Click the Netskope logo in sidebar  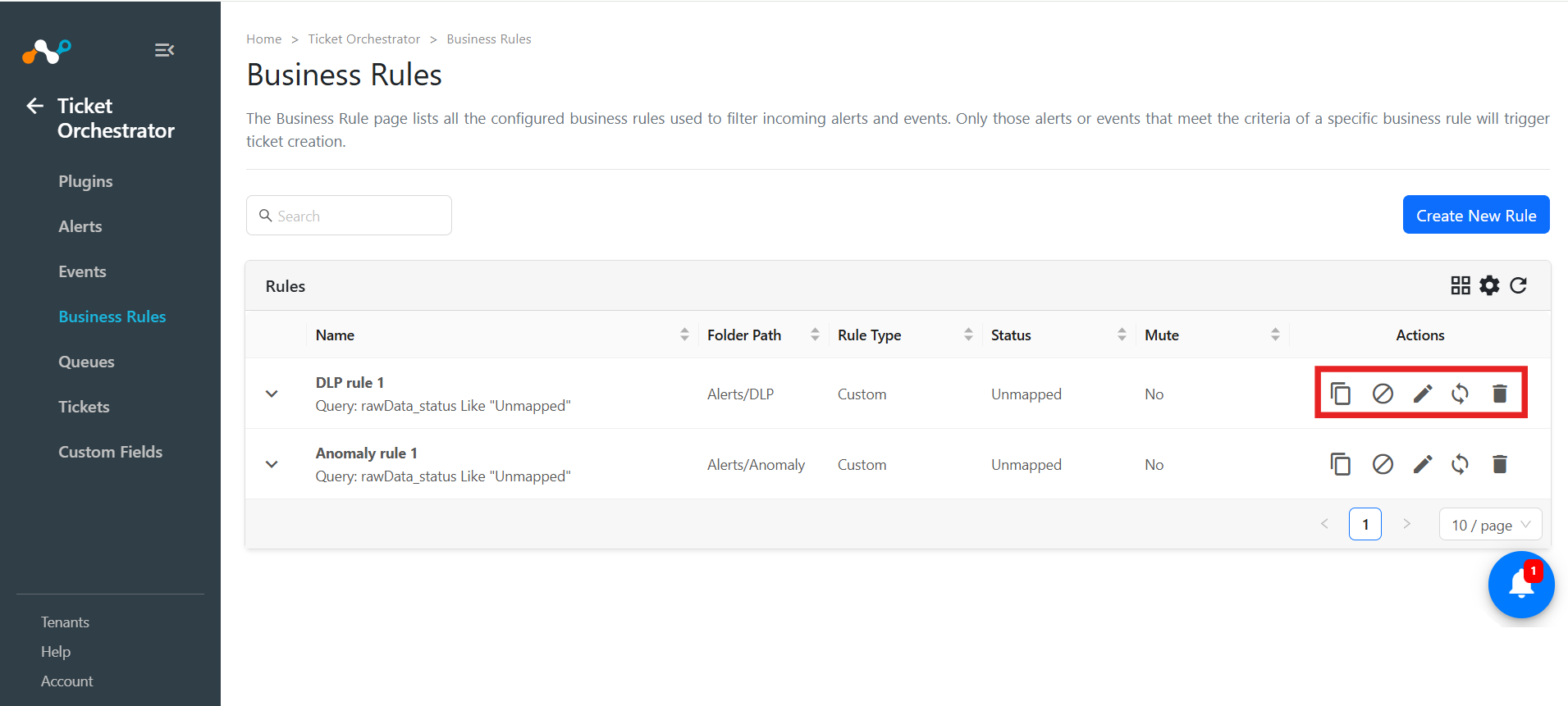[x=47, y=51]
